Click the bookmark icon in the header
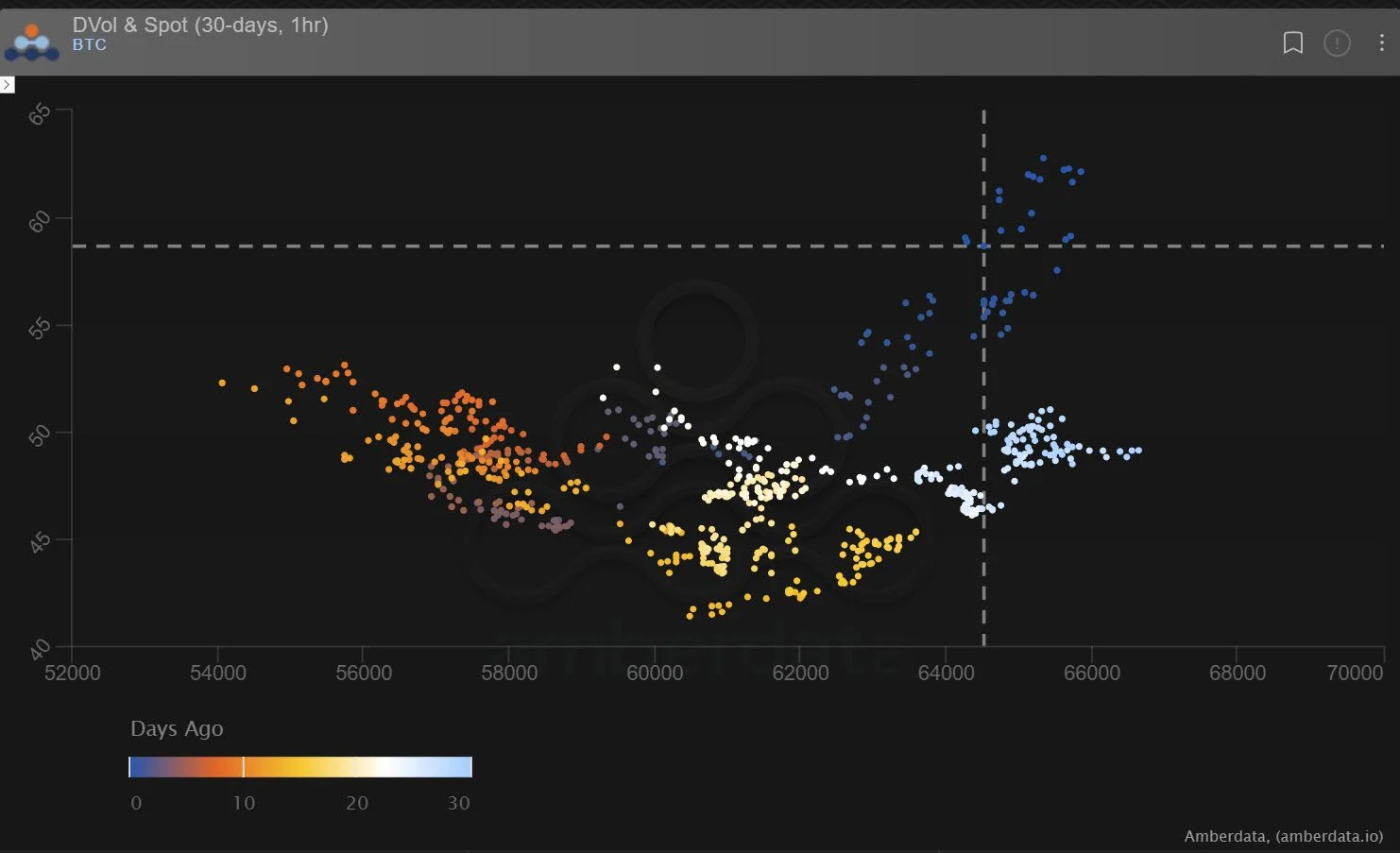 point(1292,43)
